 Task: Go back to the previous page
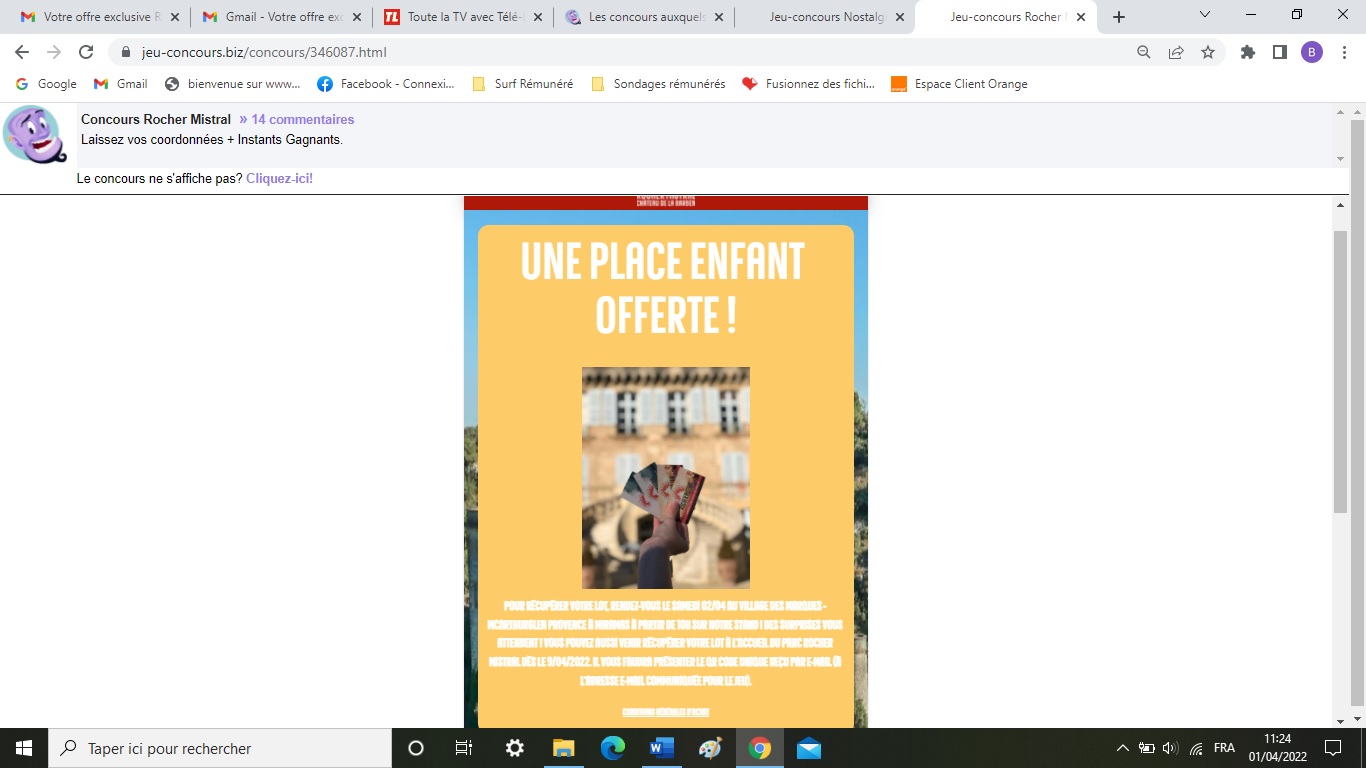click(x=22, y=52)
